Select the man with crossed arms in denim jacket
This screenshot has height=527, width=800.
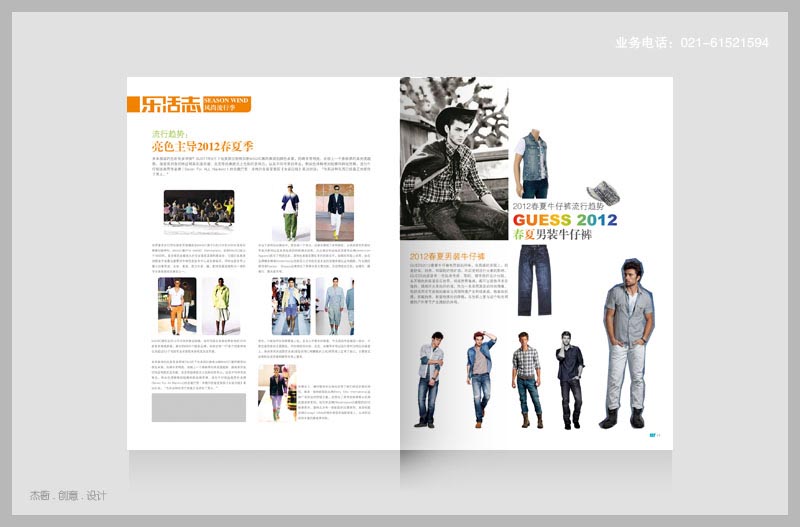click(x=430, y=379)
